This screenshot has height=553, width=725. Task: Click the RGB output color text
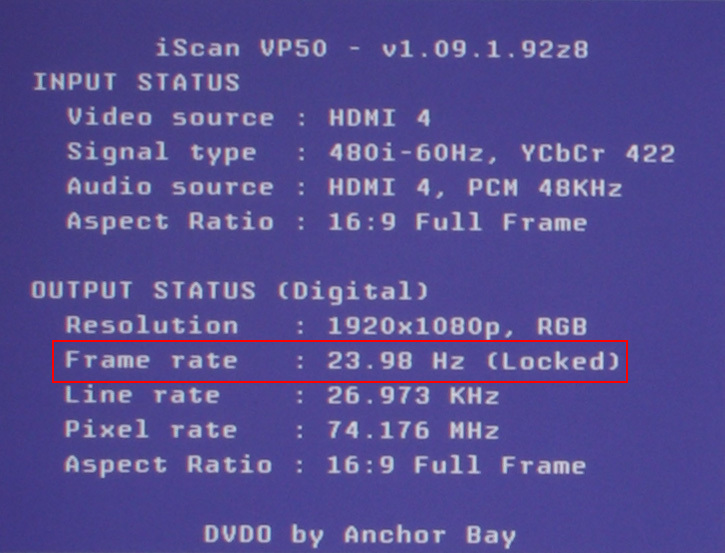[x=562, y=326]
